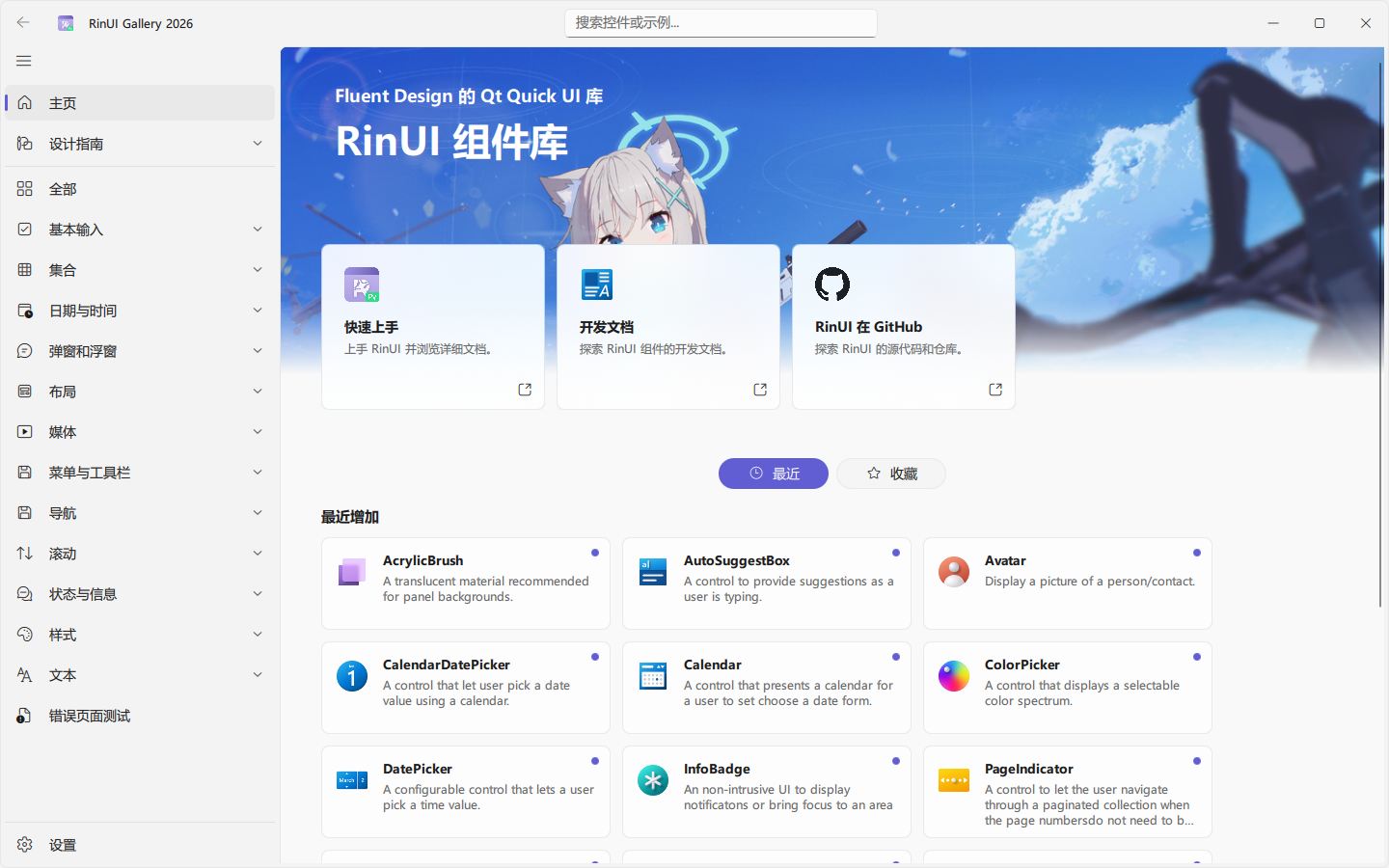Select the 最近 tab button
1389x868 pixels.
pyautogui.click(x=774, y=474)
